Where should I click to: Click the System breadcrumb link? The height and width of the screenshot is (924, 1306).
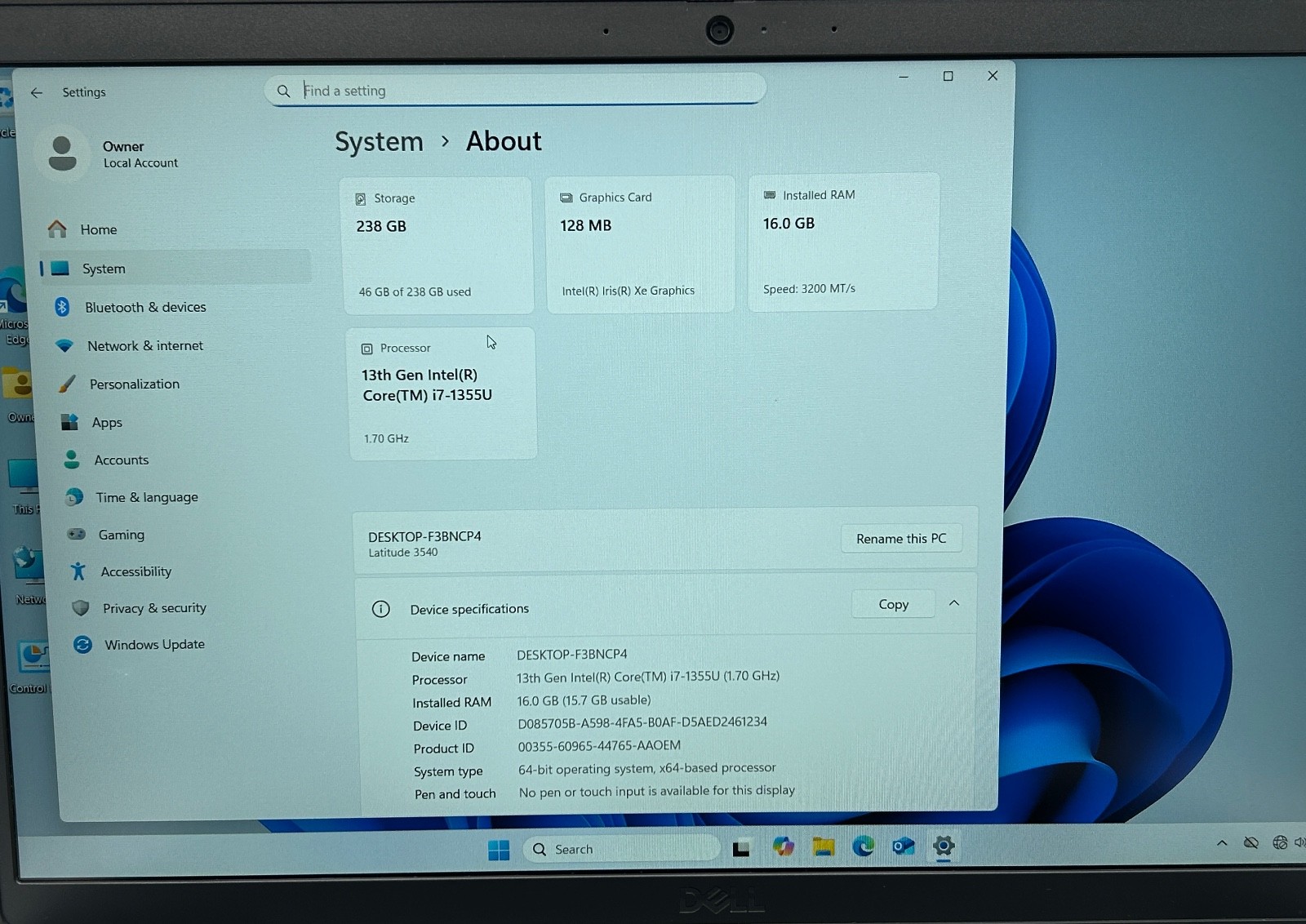(379, 142)
